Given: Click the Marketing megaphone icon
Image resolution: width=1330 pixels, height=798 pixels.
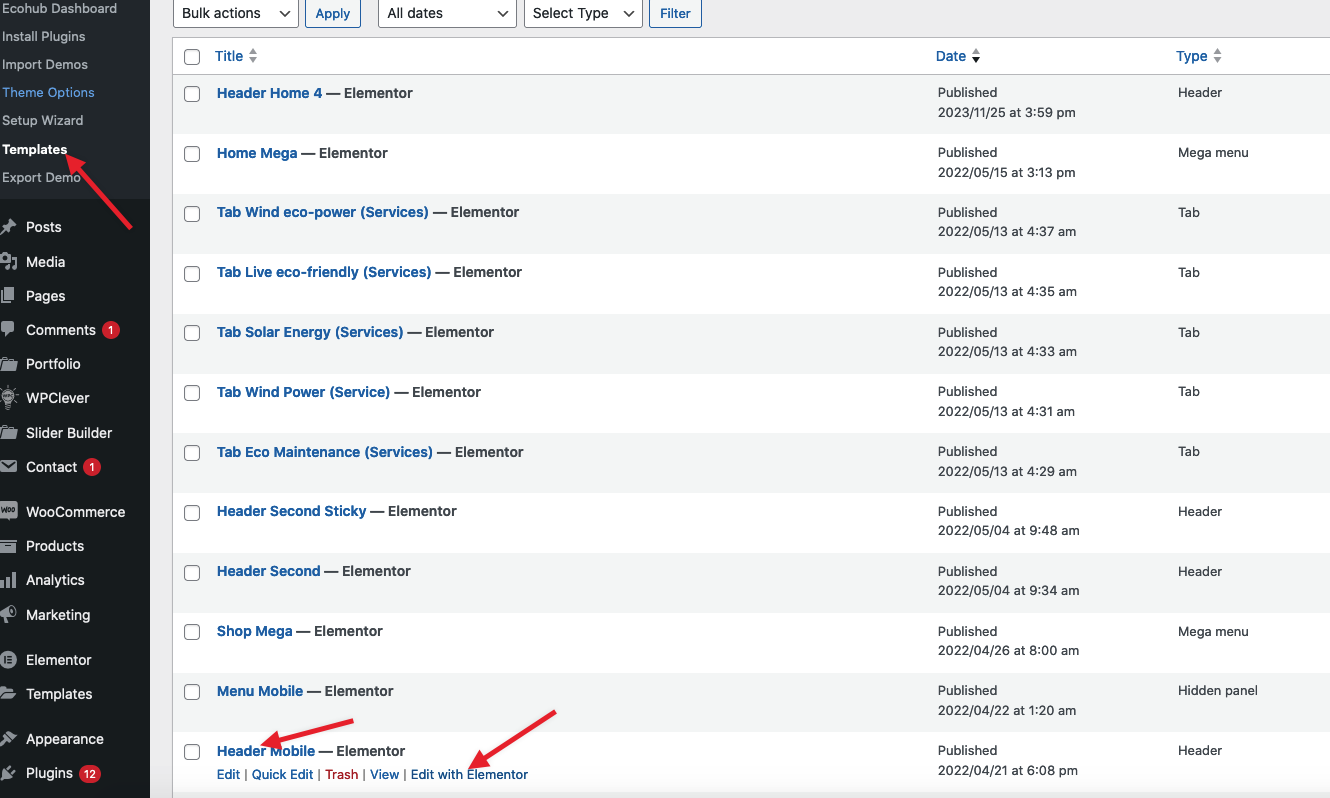Looking at the screenshot, I should [x=9, y=615].
